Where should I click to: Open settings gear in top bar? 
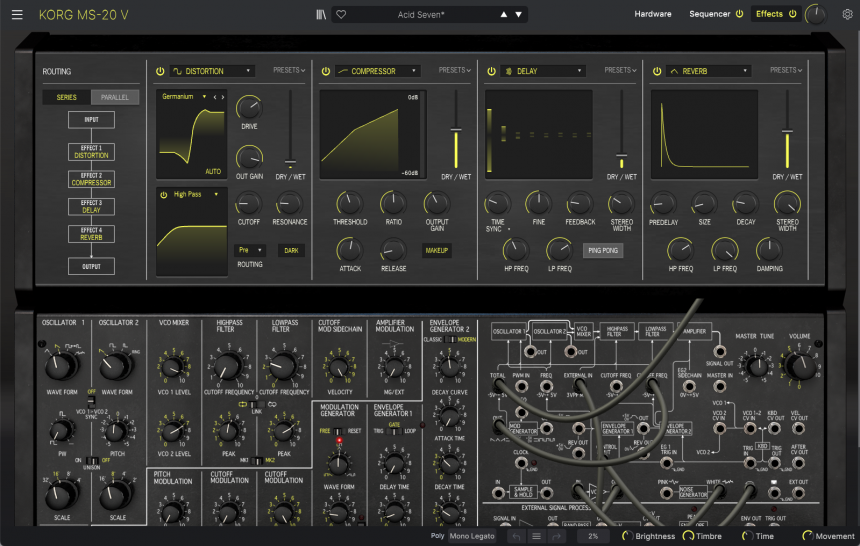(x=847, y=14)
